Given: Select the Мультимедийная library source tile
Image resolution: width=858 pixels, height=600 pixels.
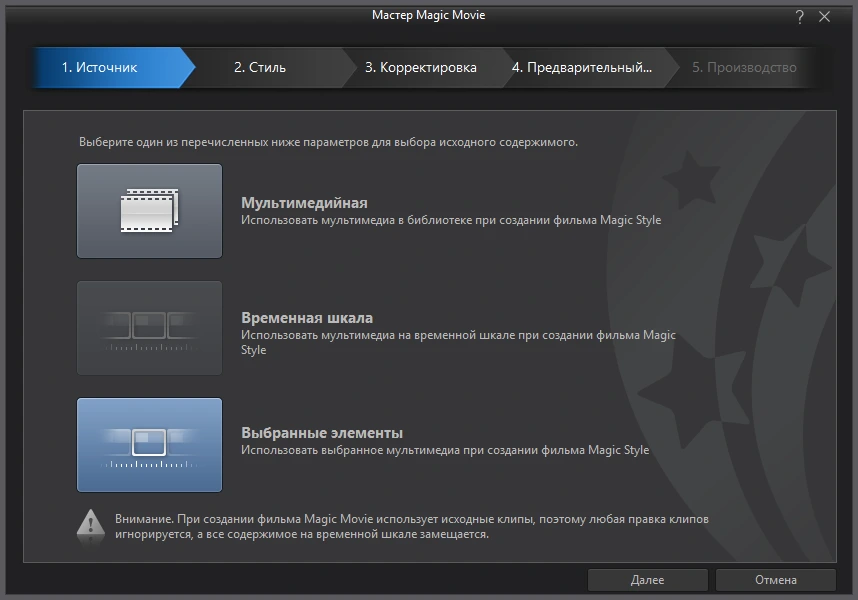Looking at the screenshot, I should (x=149, y=211).
